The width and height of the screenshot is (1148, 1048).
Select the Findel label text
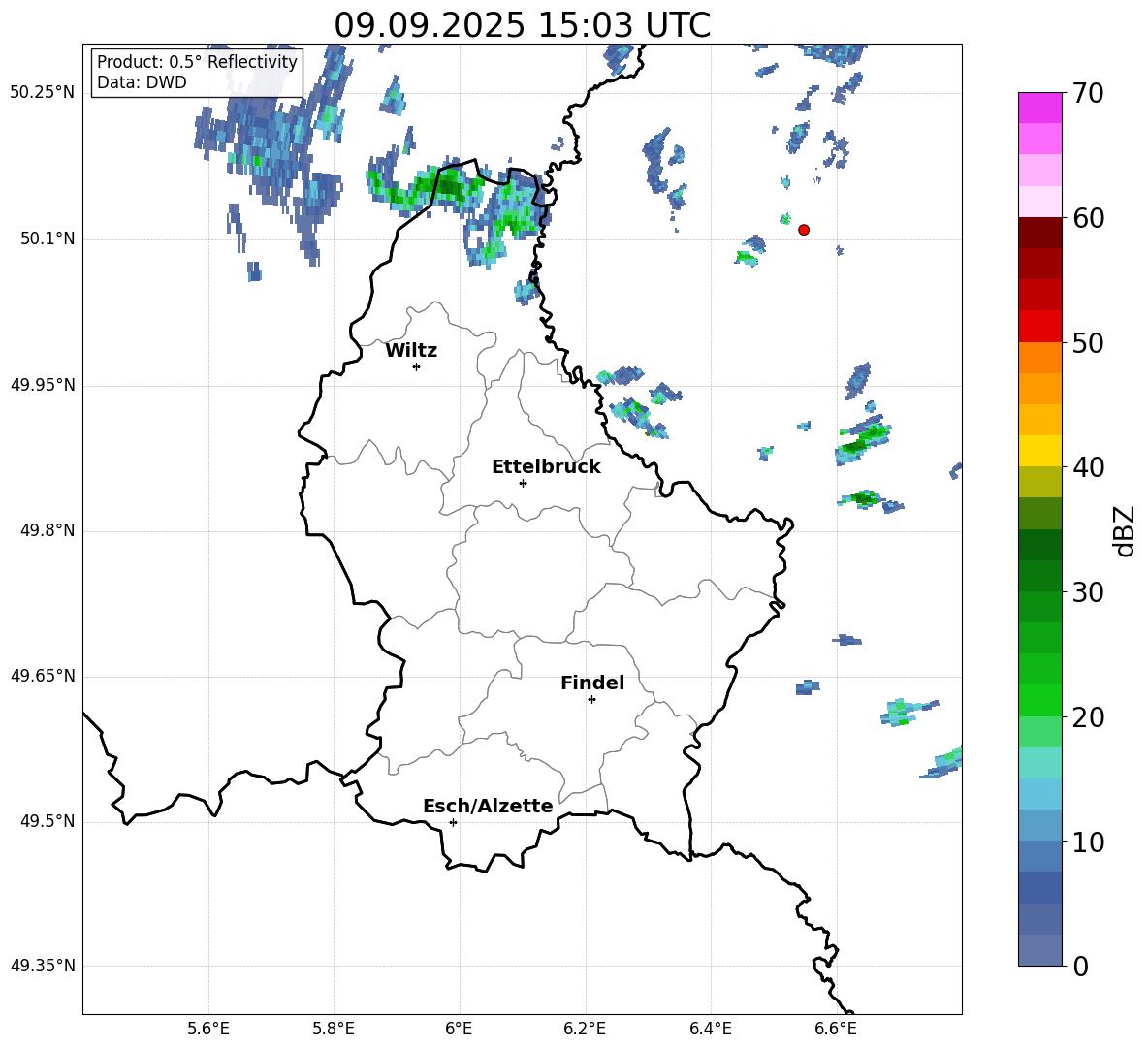point(591,683)
